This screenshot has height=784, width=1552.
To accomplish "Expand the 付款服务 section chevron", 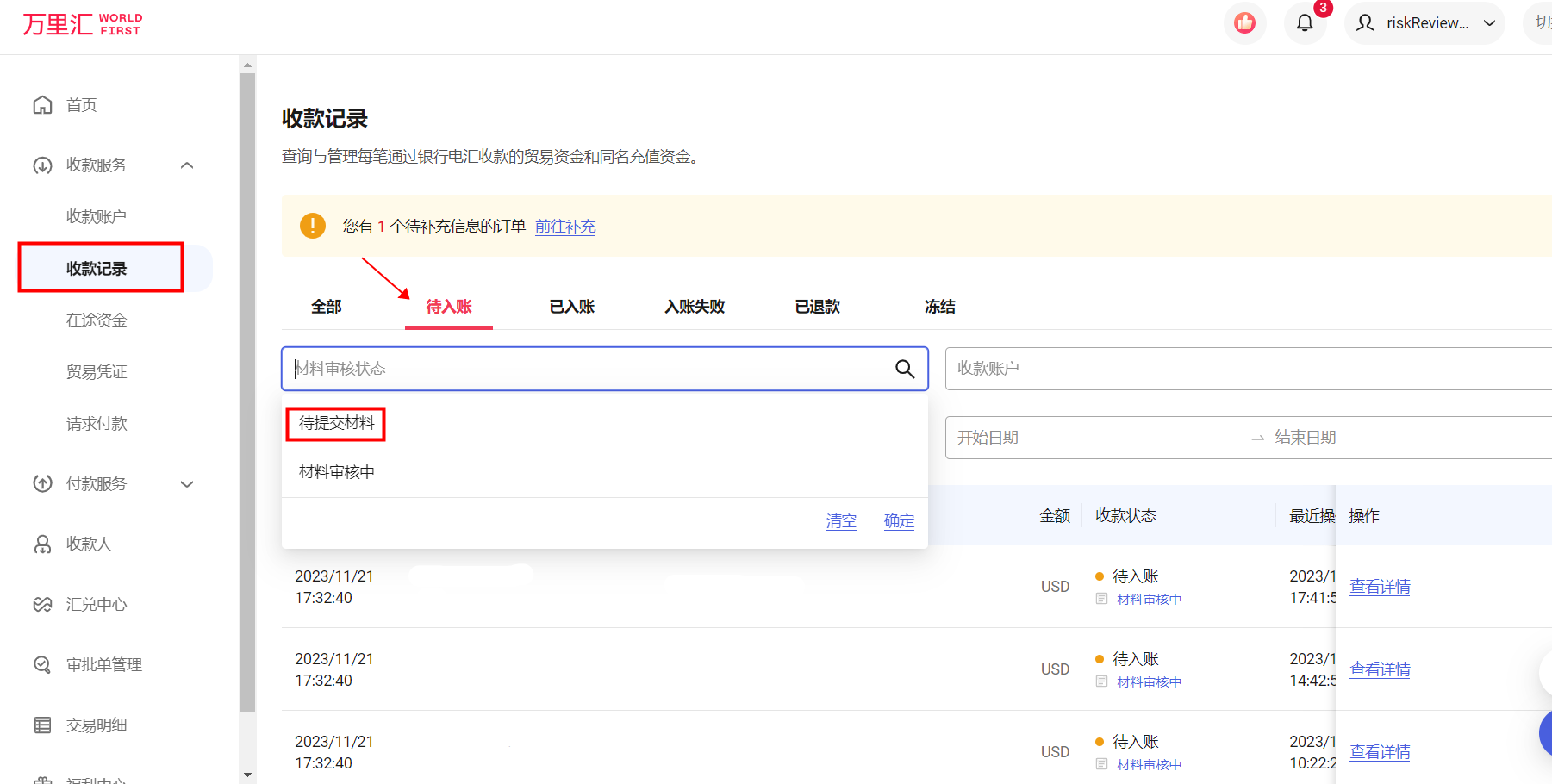I will [x=187, y=483].
